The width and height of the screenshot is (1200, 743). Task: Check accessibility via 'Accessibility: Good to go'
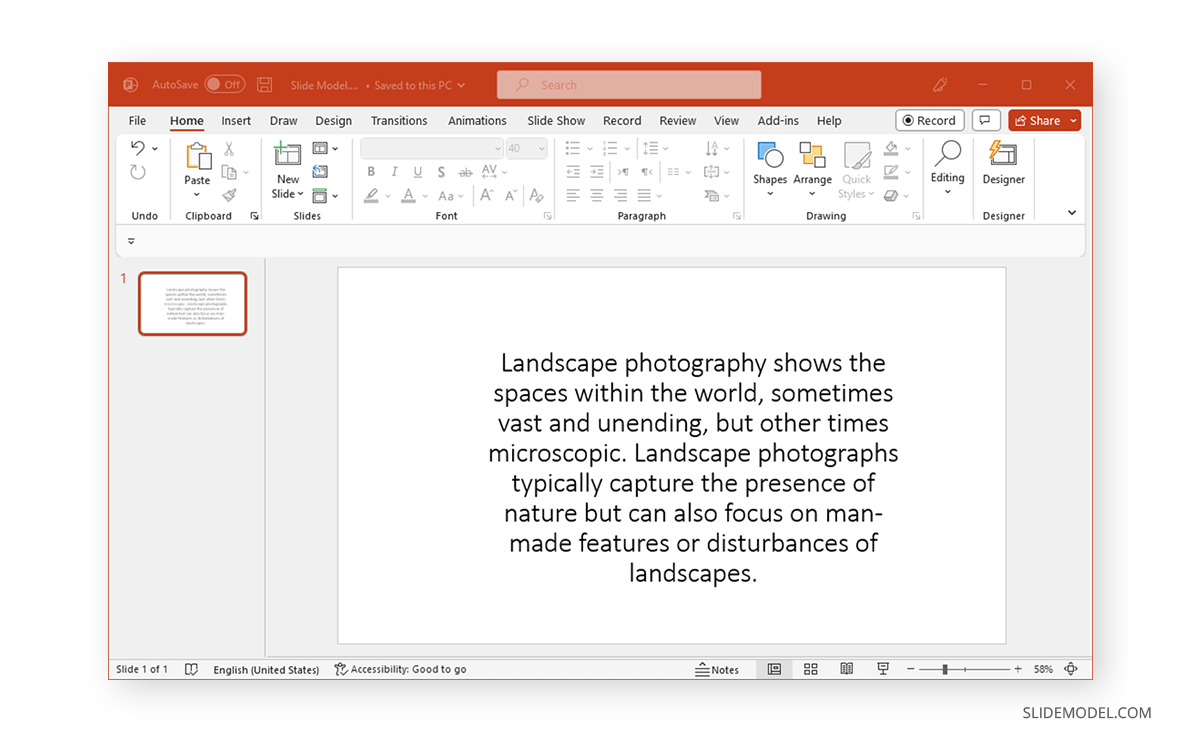point(400,669)
